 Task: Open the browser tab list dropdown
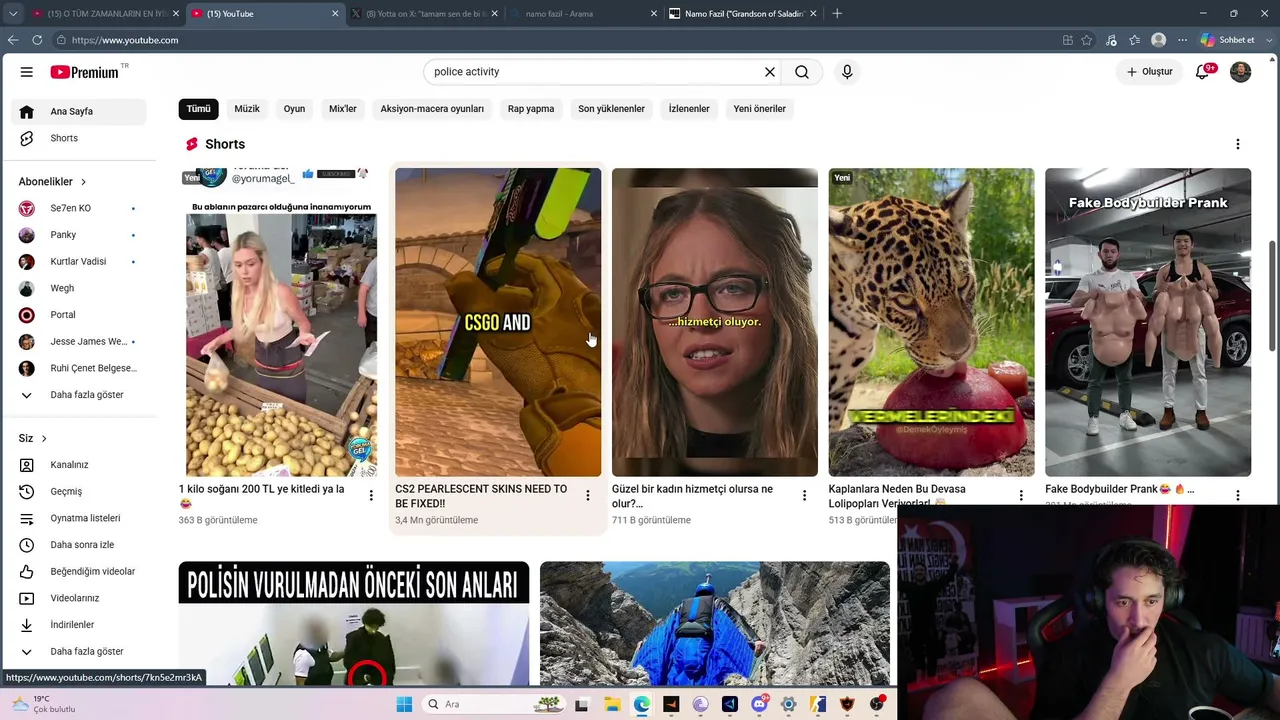13,14
